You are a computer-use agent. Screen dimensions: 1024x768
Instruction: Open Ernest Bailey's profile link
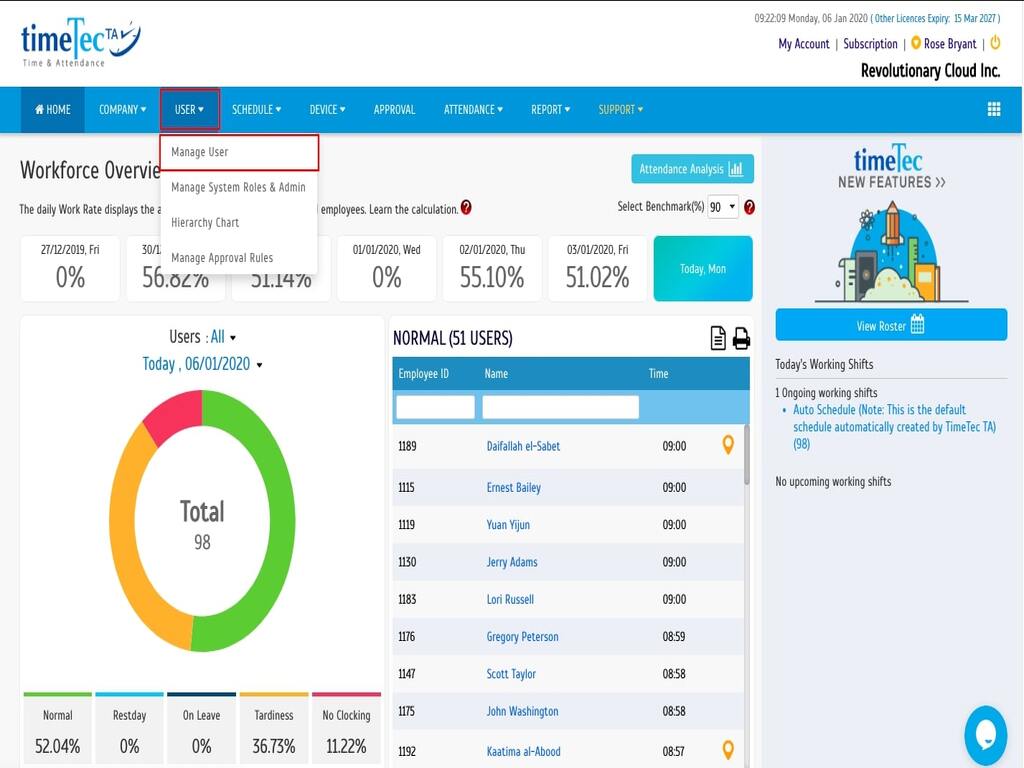point(513,488)
